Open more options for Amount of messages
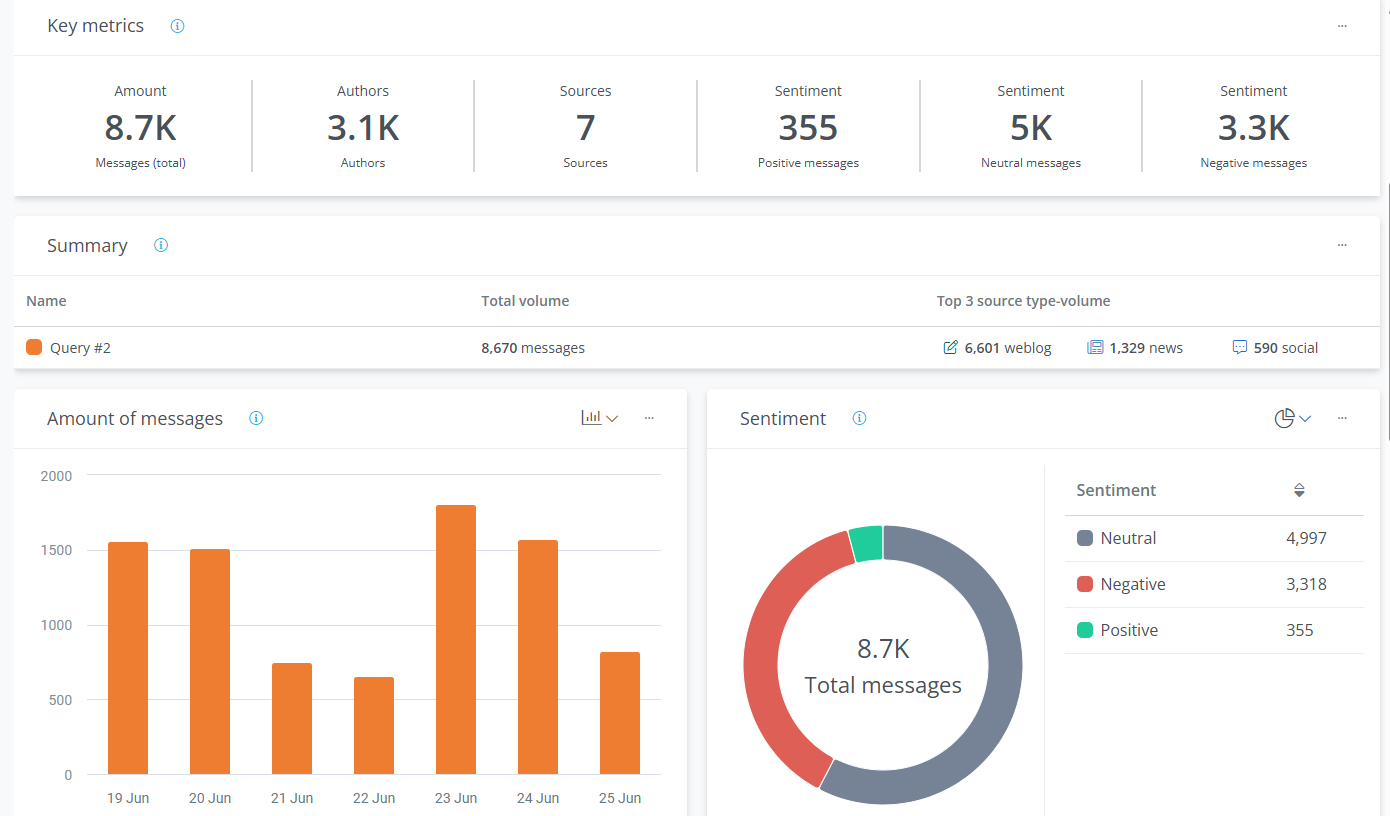Viewport: 1390px width, 816px height. click(x=649, y=418)
